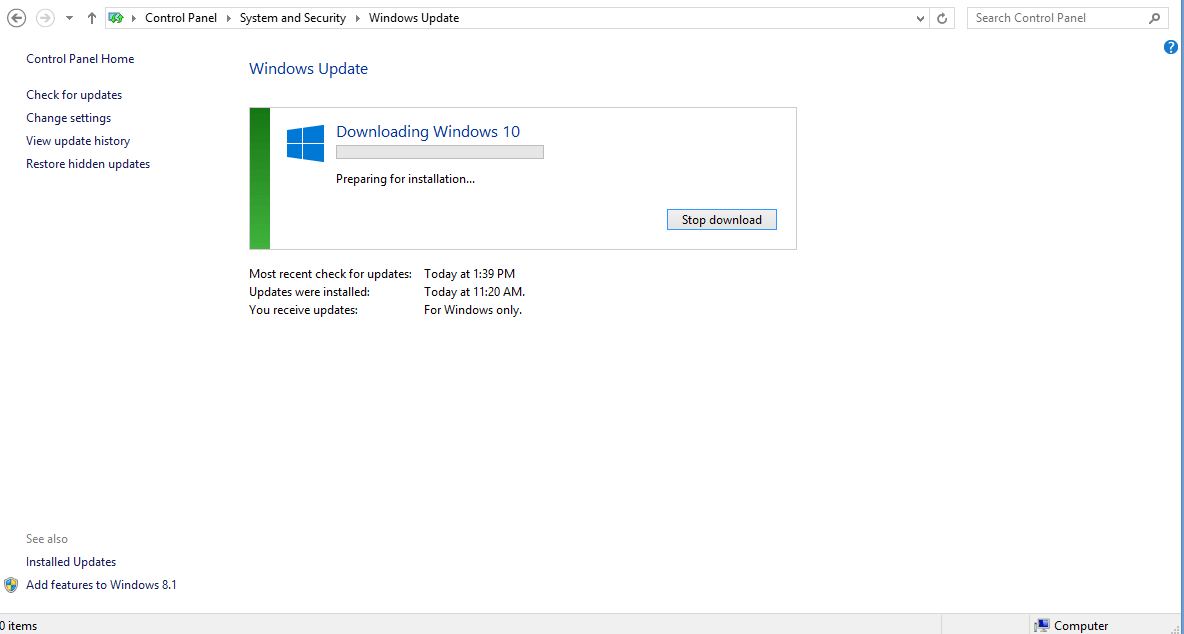Refresh the Windows Update page
This screenshot has height=634, width=1184.
(x=942, y=18)
